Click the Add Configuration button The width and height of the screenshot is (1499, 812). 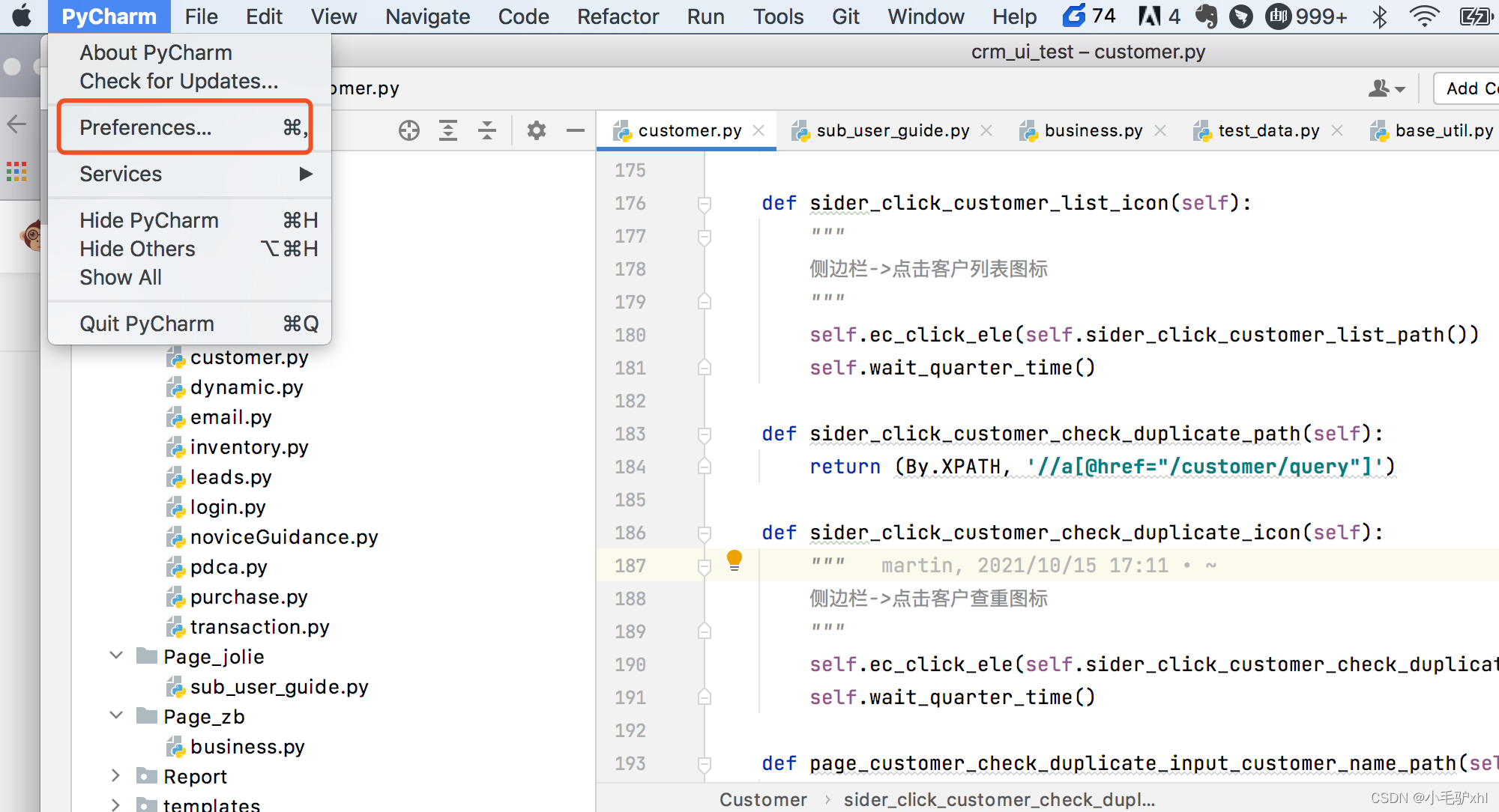click(1469, 88)
